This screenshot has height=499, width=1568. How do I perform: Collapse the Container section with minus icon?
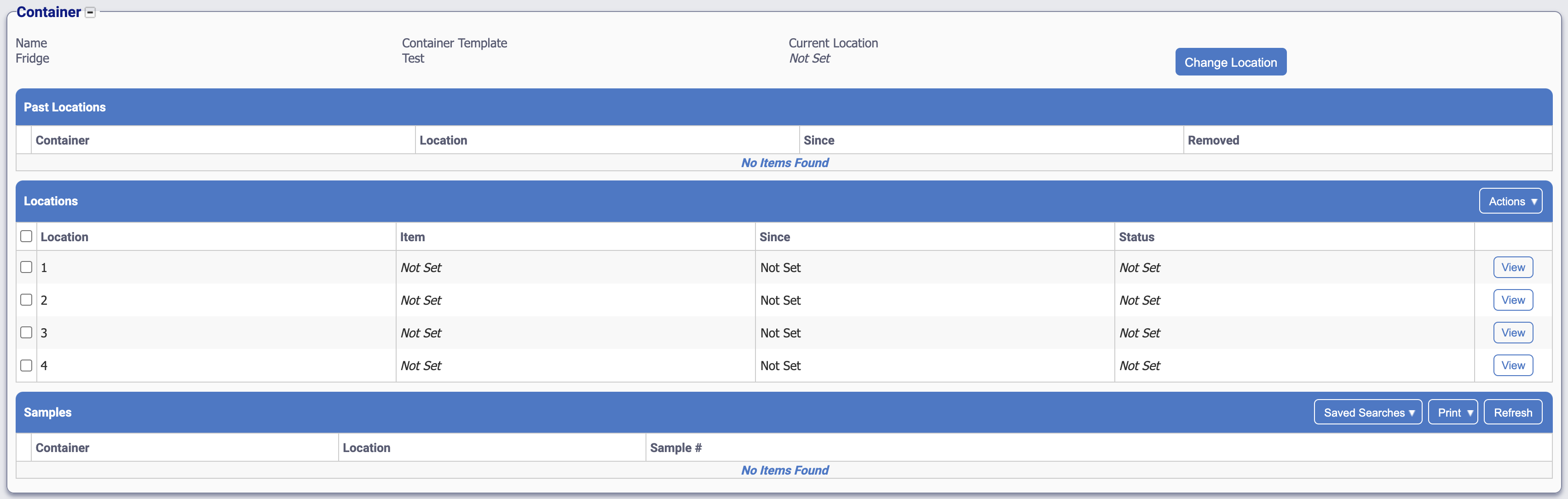(90, 13)
